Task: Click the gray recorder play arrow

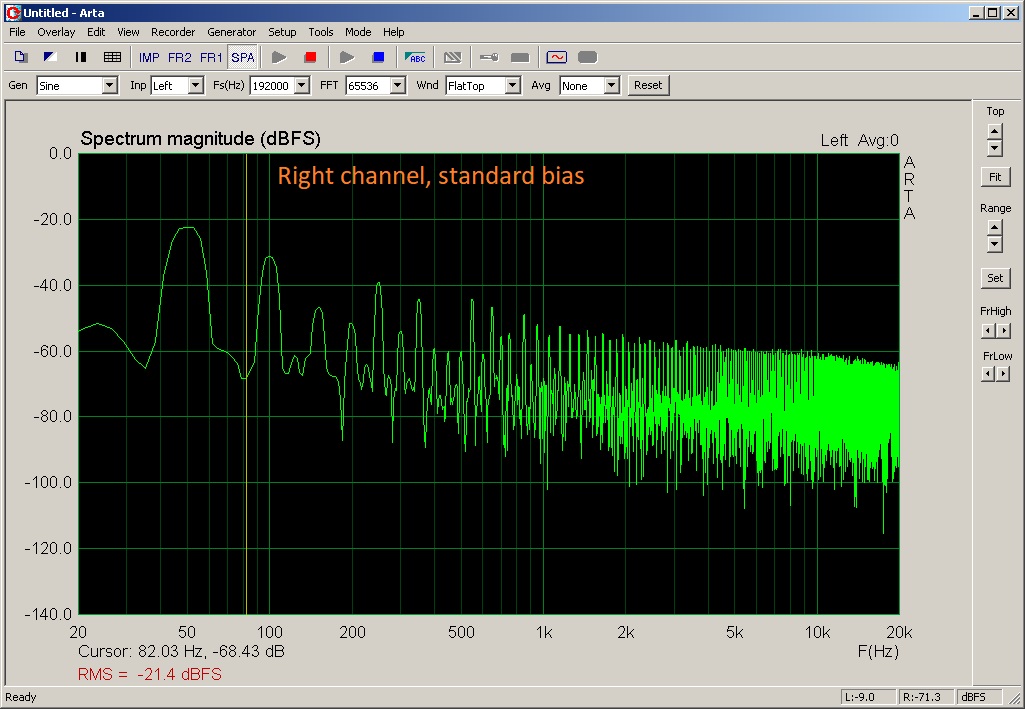Action: (x=279, y=58)
